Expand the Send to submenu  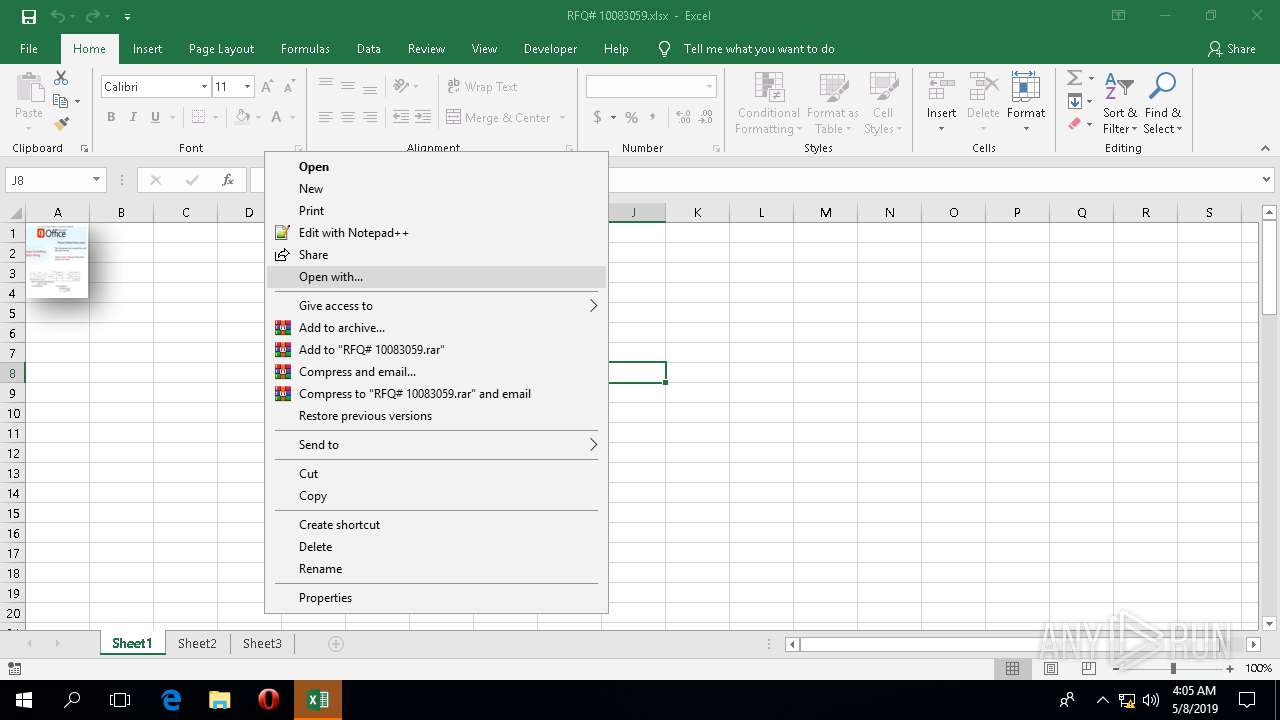[436, 445]
